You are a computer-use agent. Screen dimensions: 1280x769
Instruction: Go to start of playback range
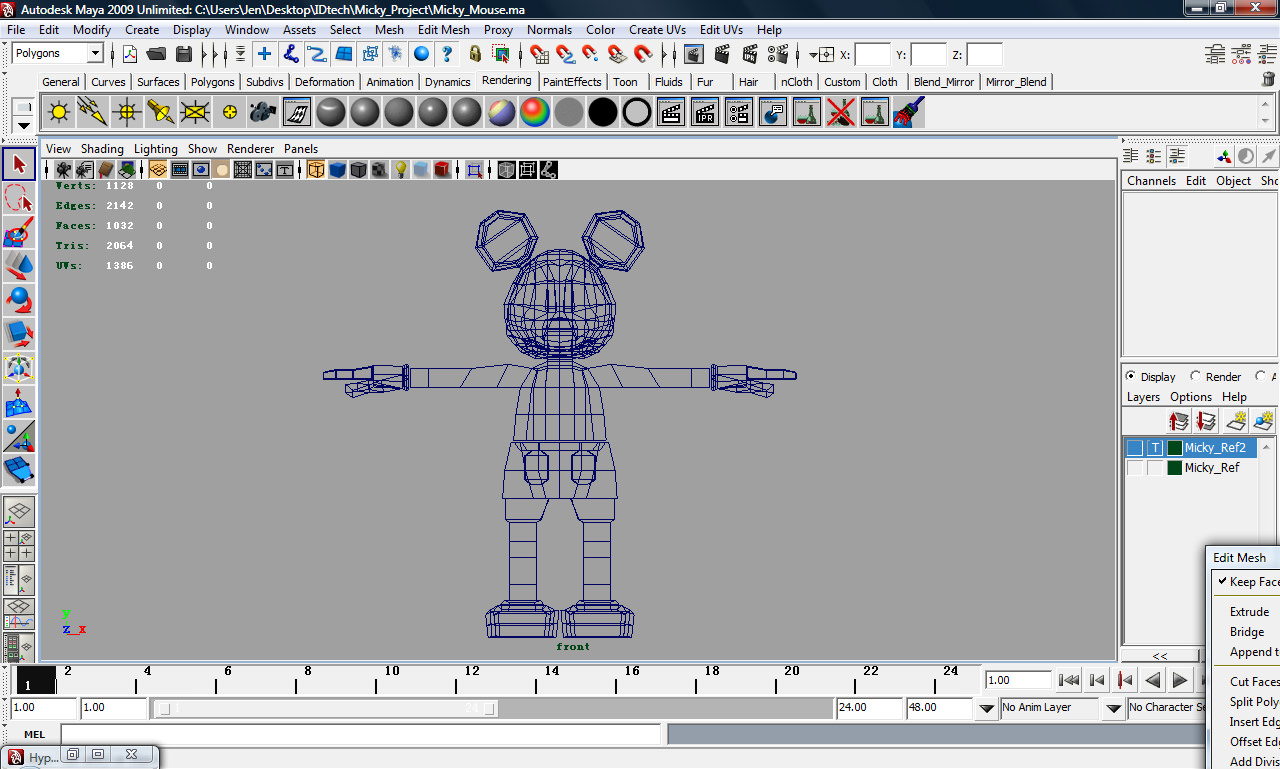click(1069, 680)
